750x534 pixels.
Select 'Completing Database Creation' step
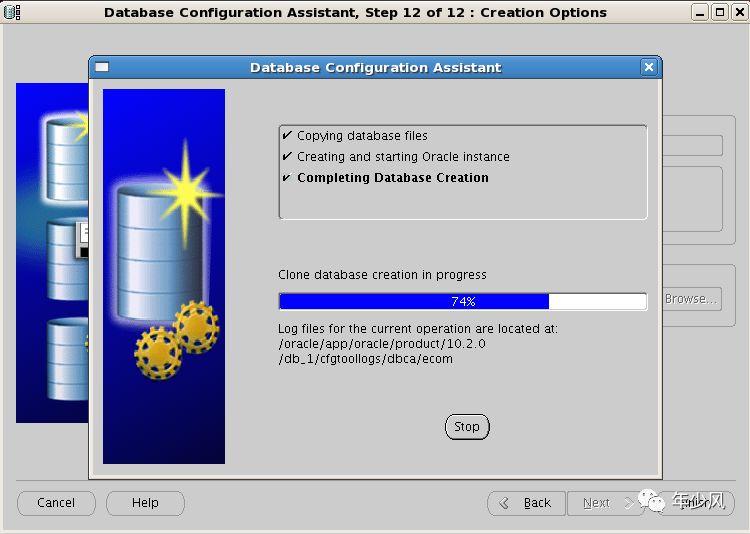click(393, 178)
